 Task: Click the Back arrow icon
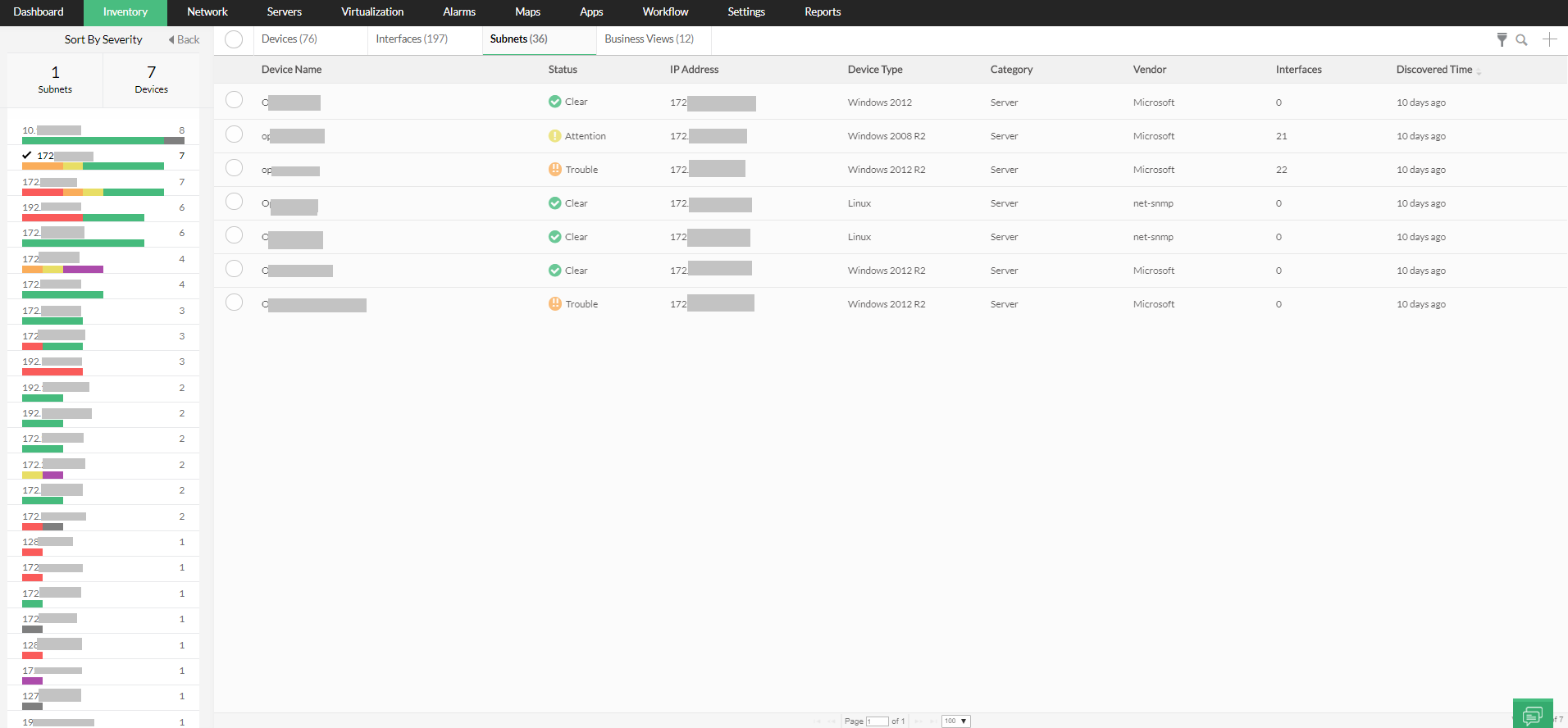tap(171, 39)
